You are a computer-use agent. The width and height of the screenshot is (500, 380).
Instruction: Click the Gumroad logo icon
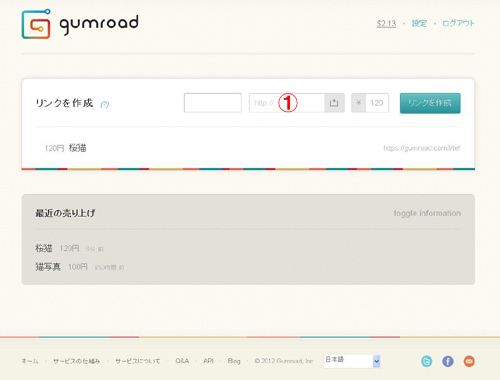[x=36, y=24]
